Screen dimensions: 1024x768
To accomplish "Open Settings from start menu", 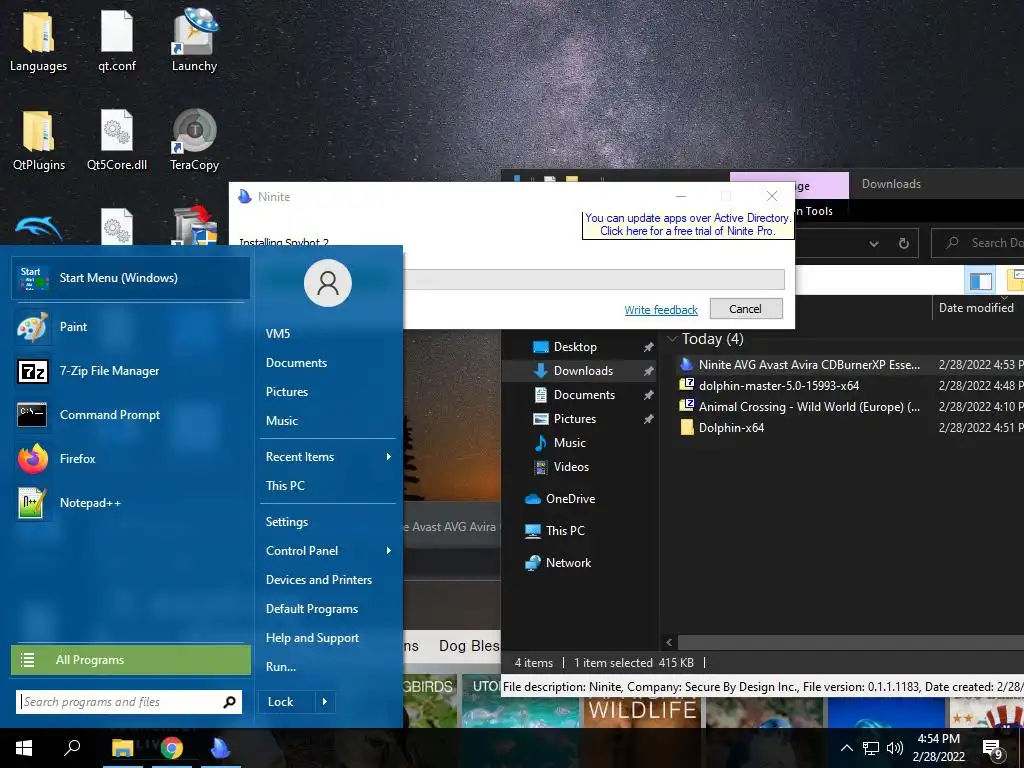I will click(x=287, y=521).
